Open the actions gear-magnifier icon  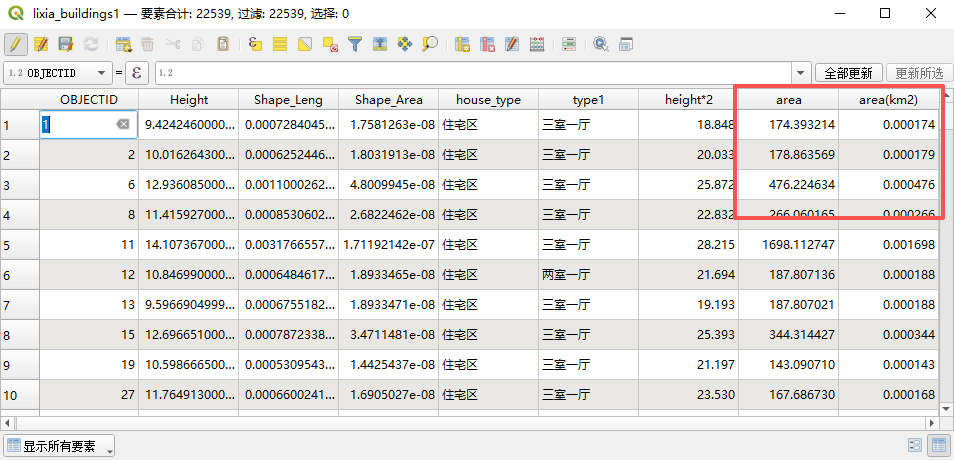(x=601, y=44)
